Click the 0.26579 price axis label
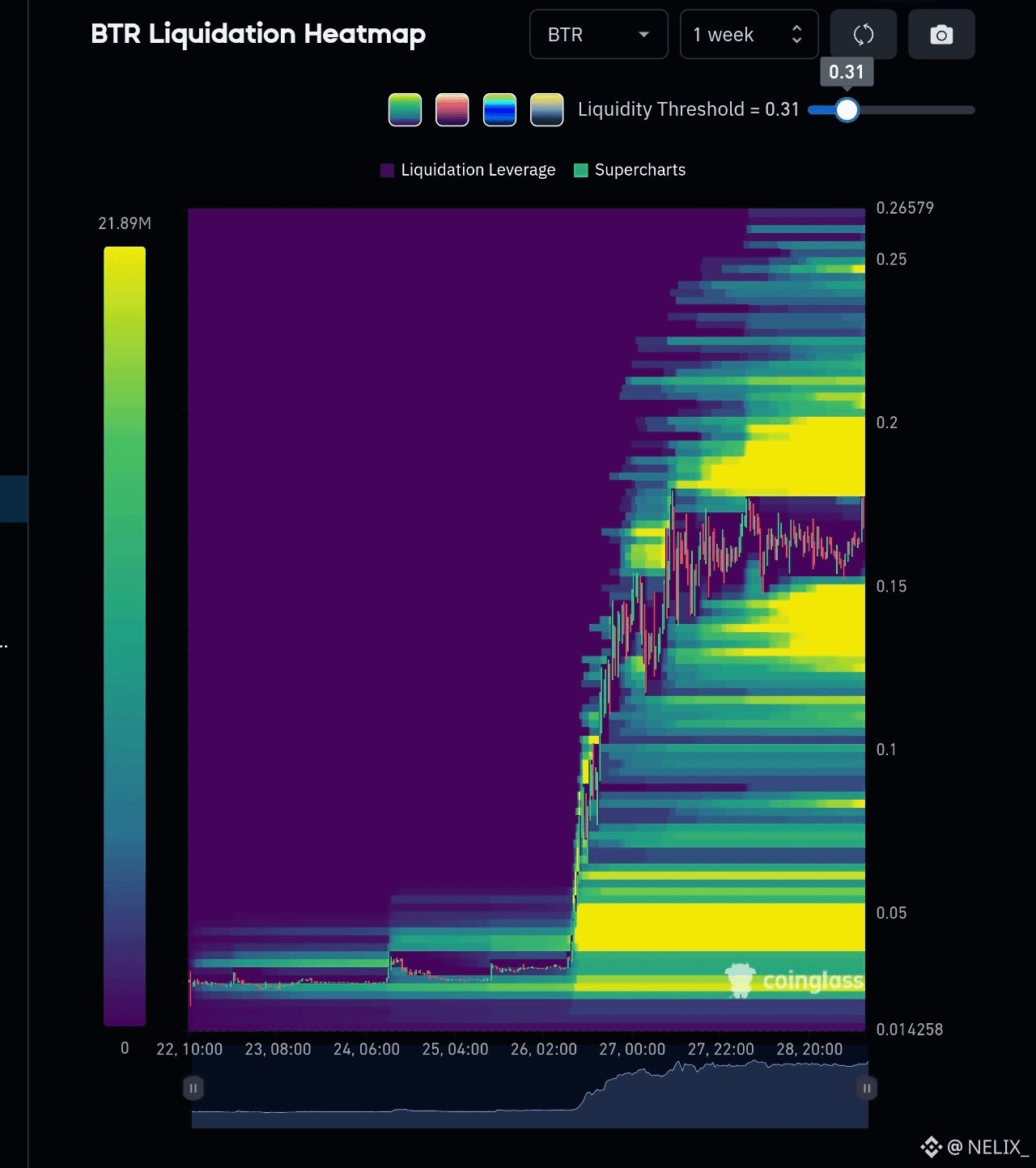The width and height of the screenshot is (1036, 1168). pyautogui.click(x=905, y=208)
